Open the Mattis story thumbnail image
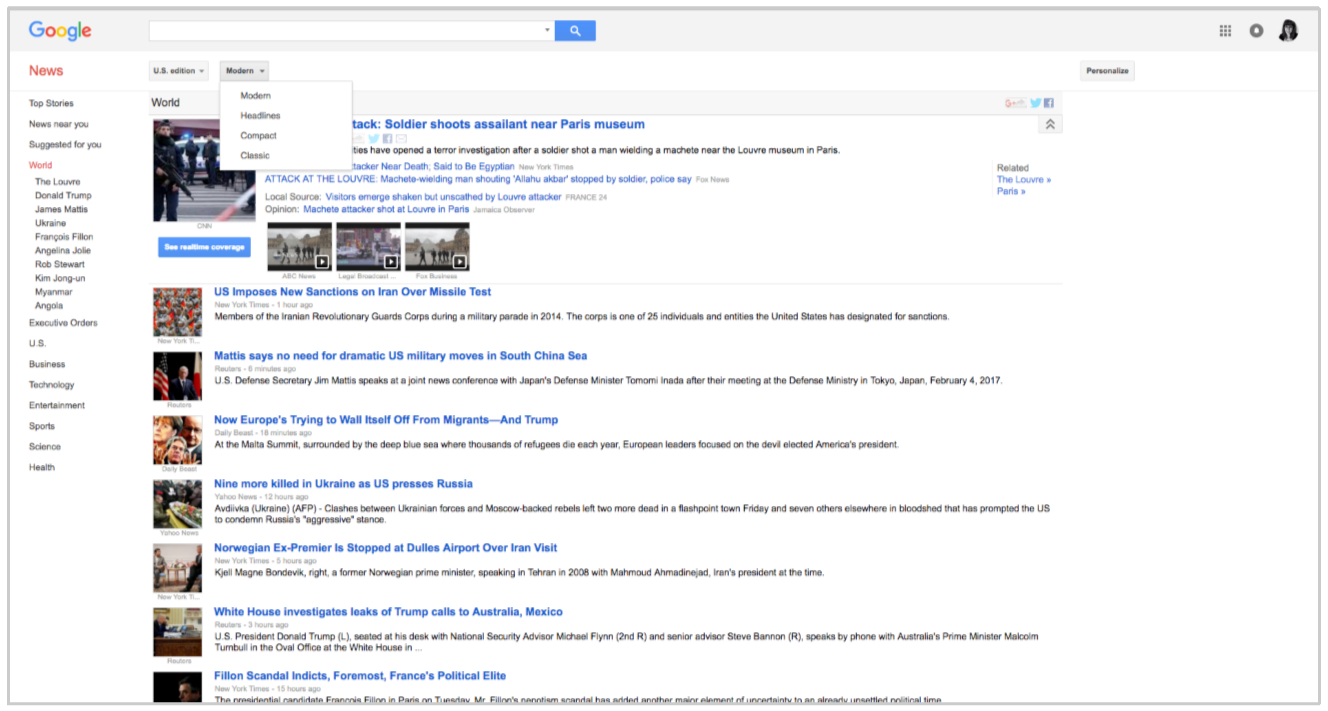Viewport: 1328px width, 711px height. (x=177, y=376)
